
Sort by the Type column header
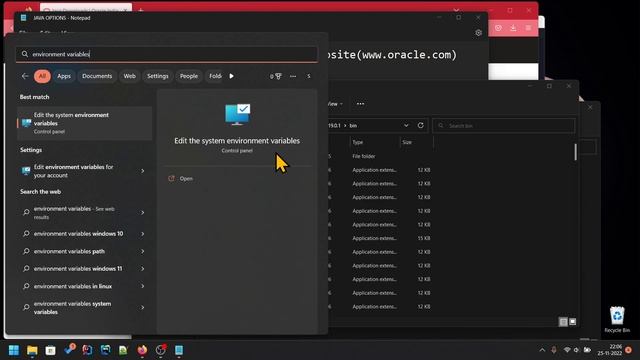[358, 142]
